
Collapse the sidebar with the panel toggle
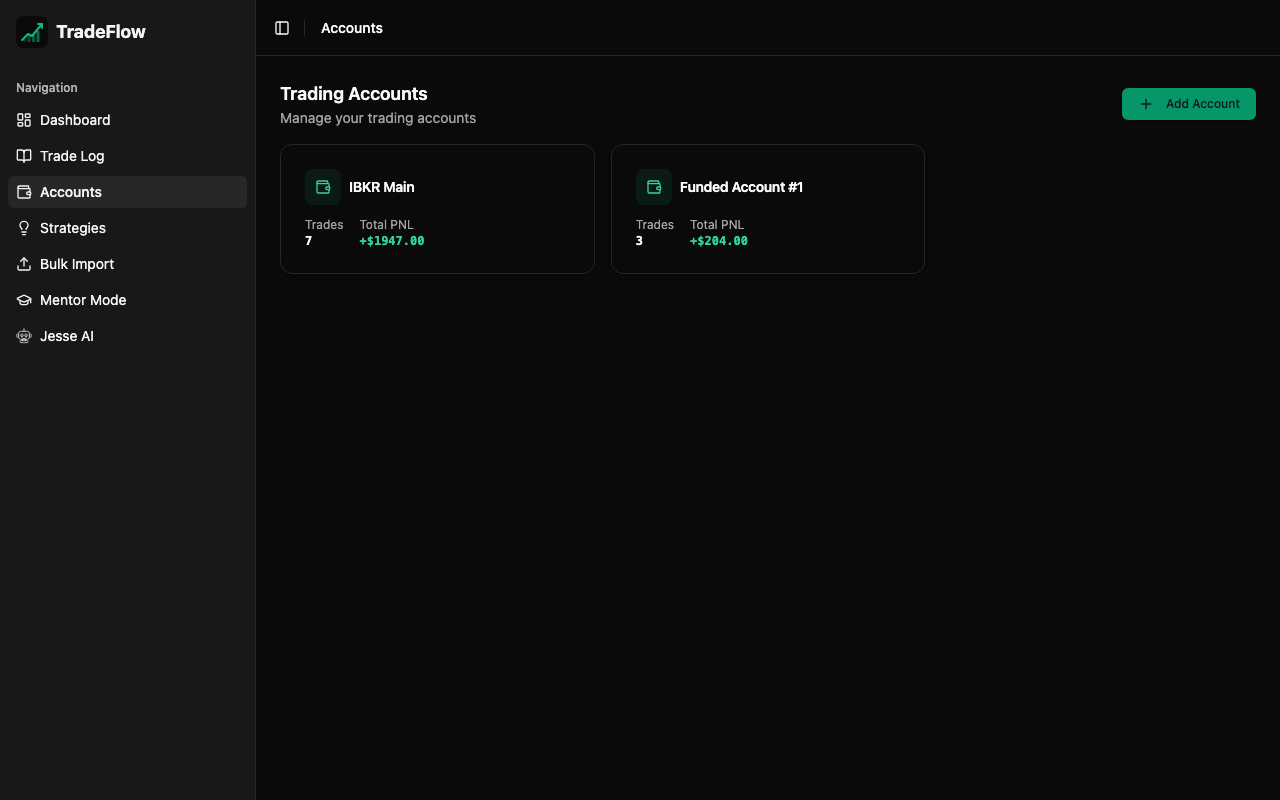point(282,28)
